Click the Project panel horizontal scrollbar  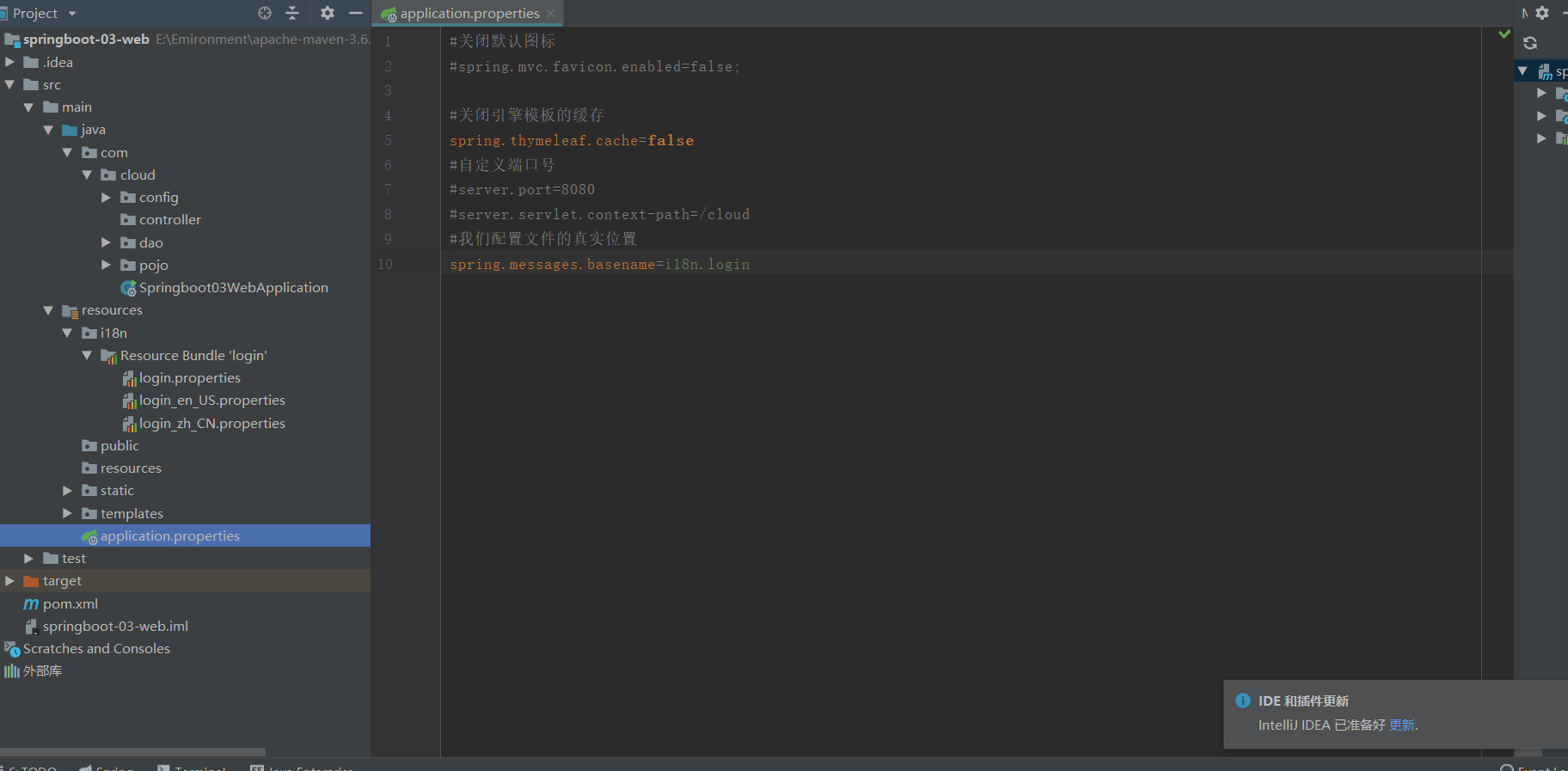click(132, 751)
